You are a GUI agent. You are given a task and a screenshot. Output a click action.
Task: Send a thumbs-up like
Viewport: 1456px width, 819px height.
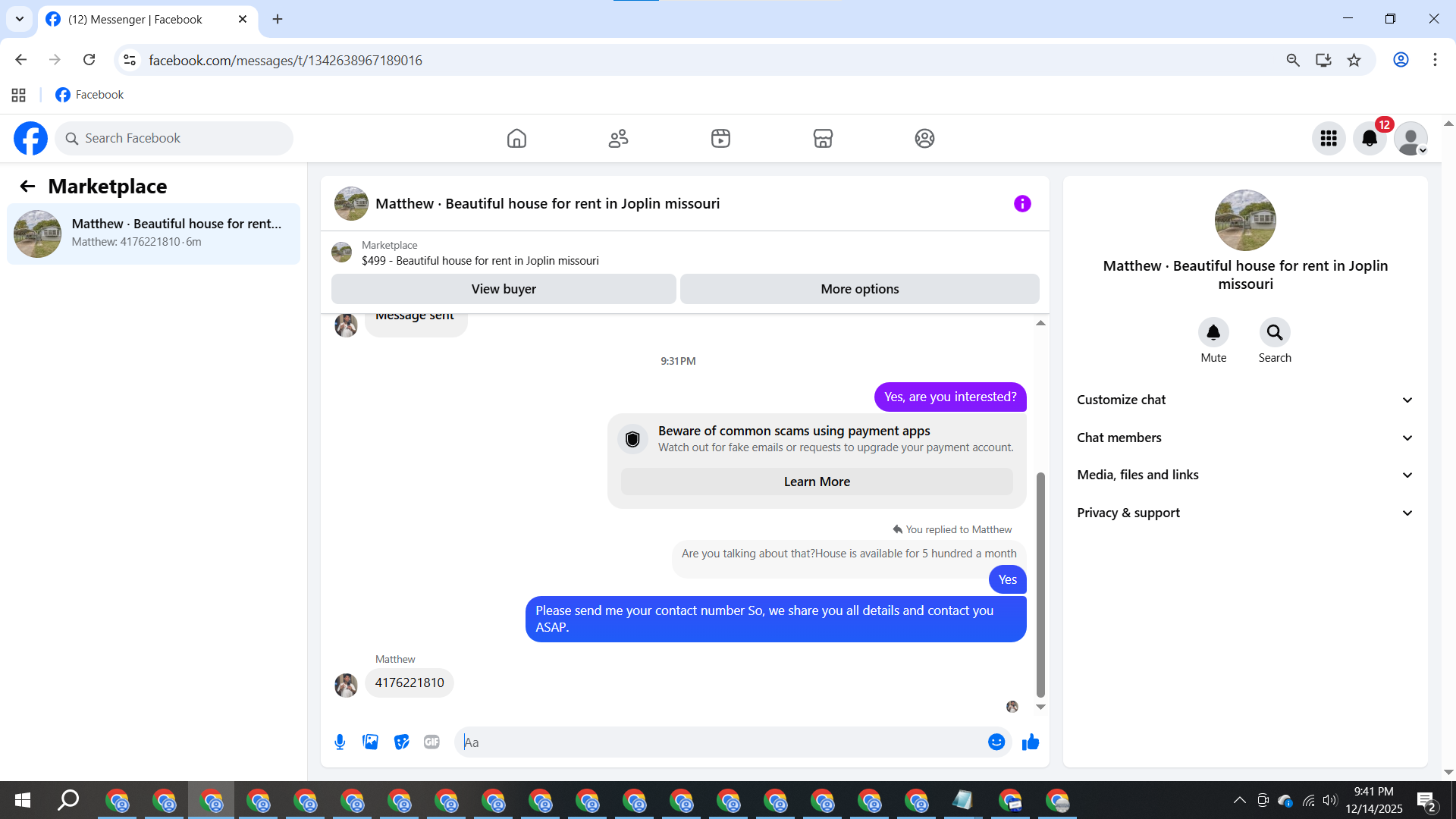[1030, 742]
